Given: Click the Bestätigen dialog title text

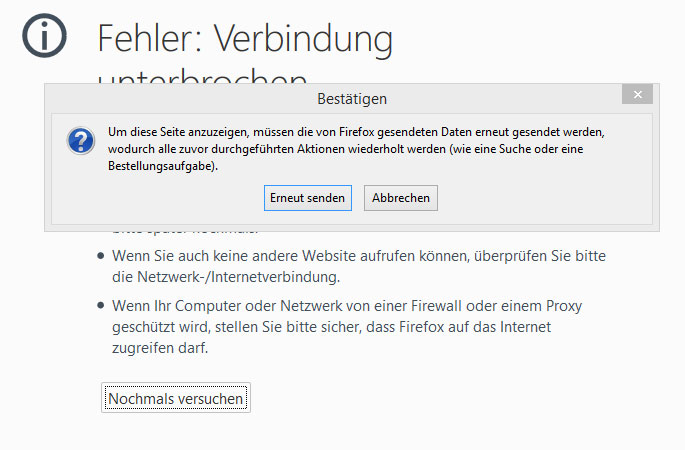Looking at the screenshot, I should coord(351,99).
